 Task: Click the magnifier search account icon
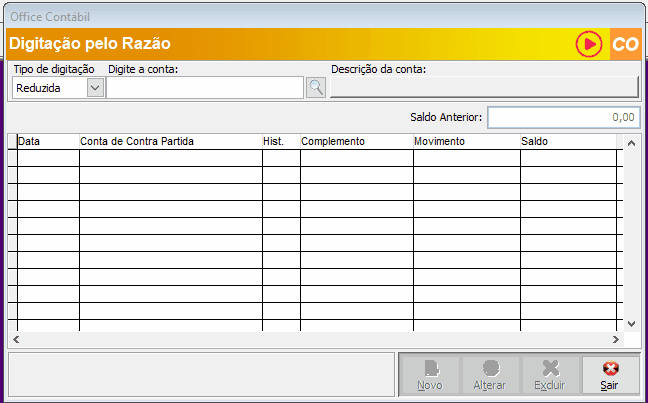[x=316, y=88]
